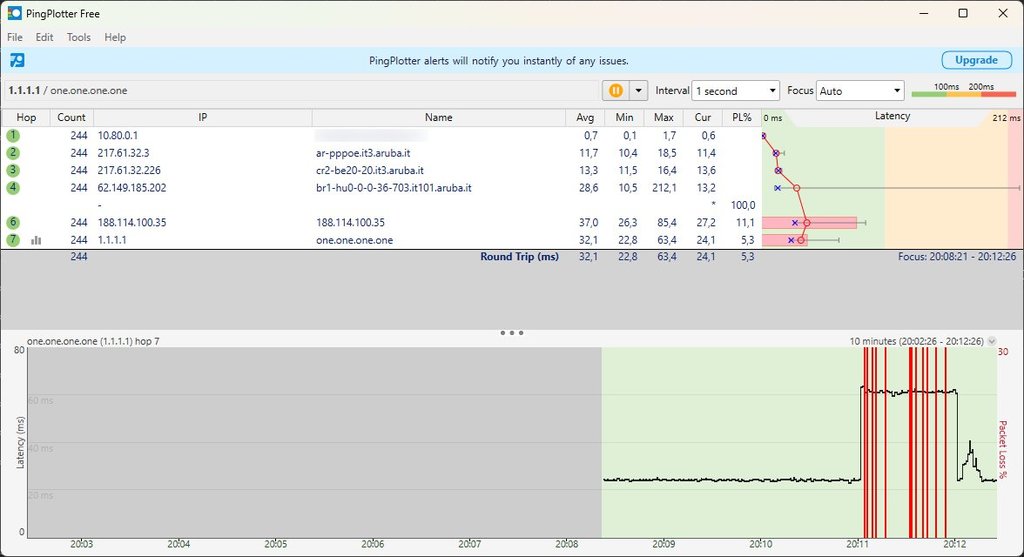Click the Cur column header

703,118
